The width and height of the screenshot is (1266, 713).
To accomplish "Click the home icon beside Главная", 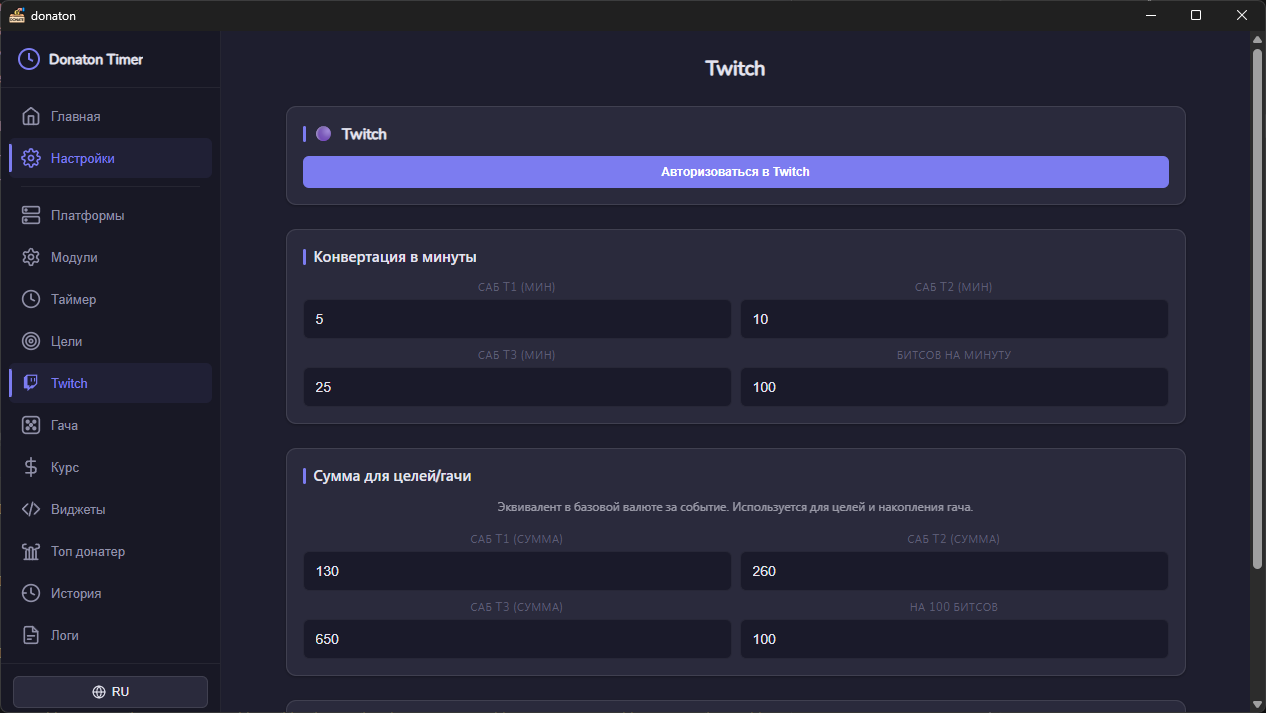I will tap(31, 116).
